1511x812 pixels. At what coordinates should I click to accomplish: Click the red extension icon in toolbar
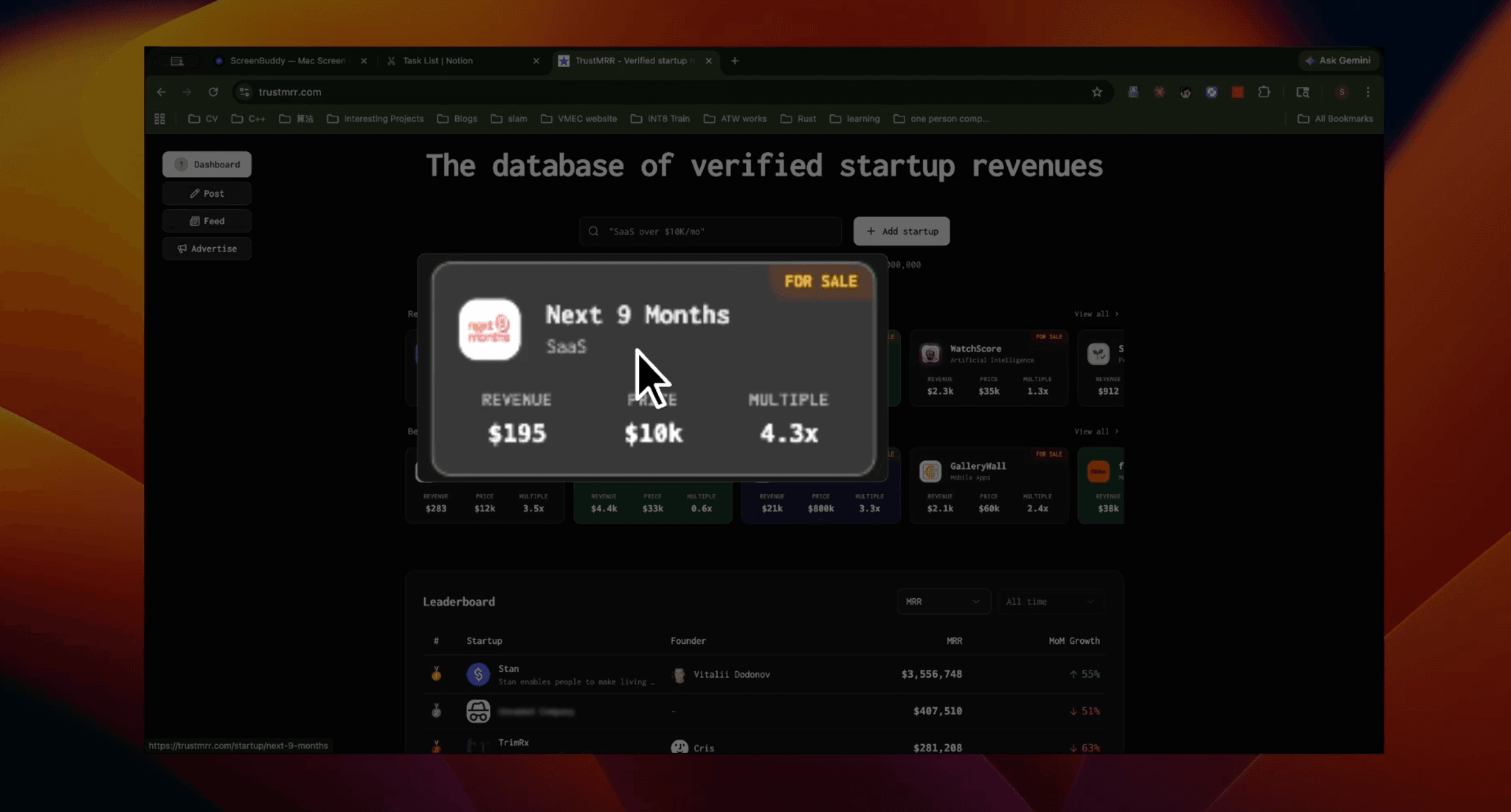click(x=1238, y=92)
